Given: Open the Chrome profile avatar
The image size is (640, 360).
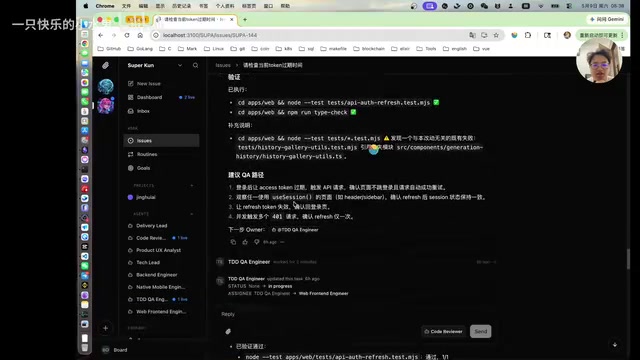Looking at the screenshot, I should (x=567, y=36).
